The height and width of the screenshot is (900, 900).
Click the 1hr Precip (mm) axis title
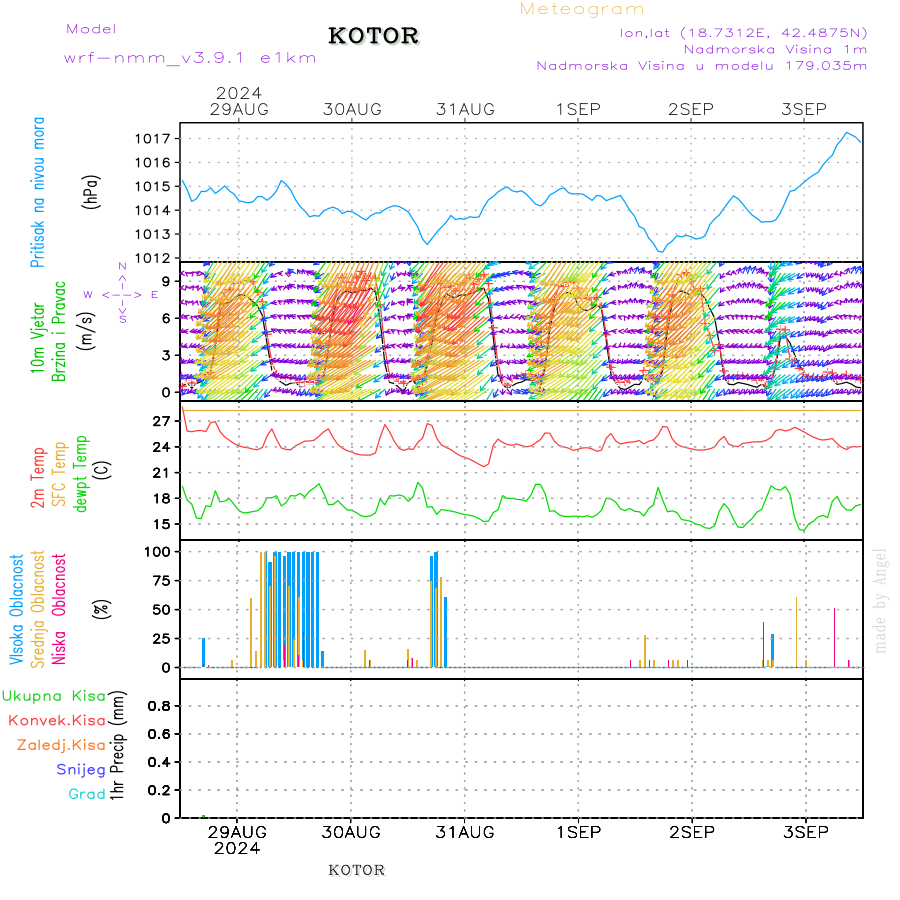[x=117, y=746]
